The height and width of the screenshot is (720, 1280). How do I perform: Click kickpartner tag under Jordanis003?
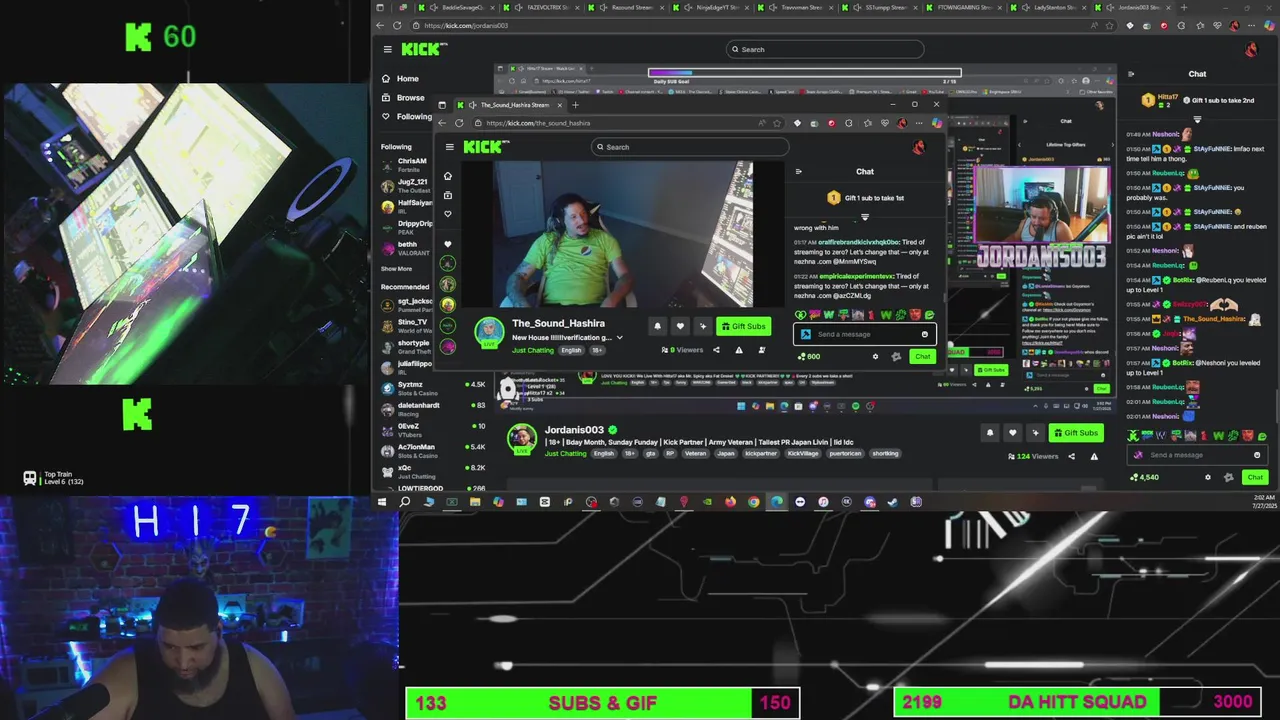point(761,453)
